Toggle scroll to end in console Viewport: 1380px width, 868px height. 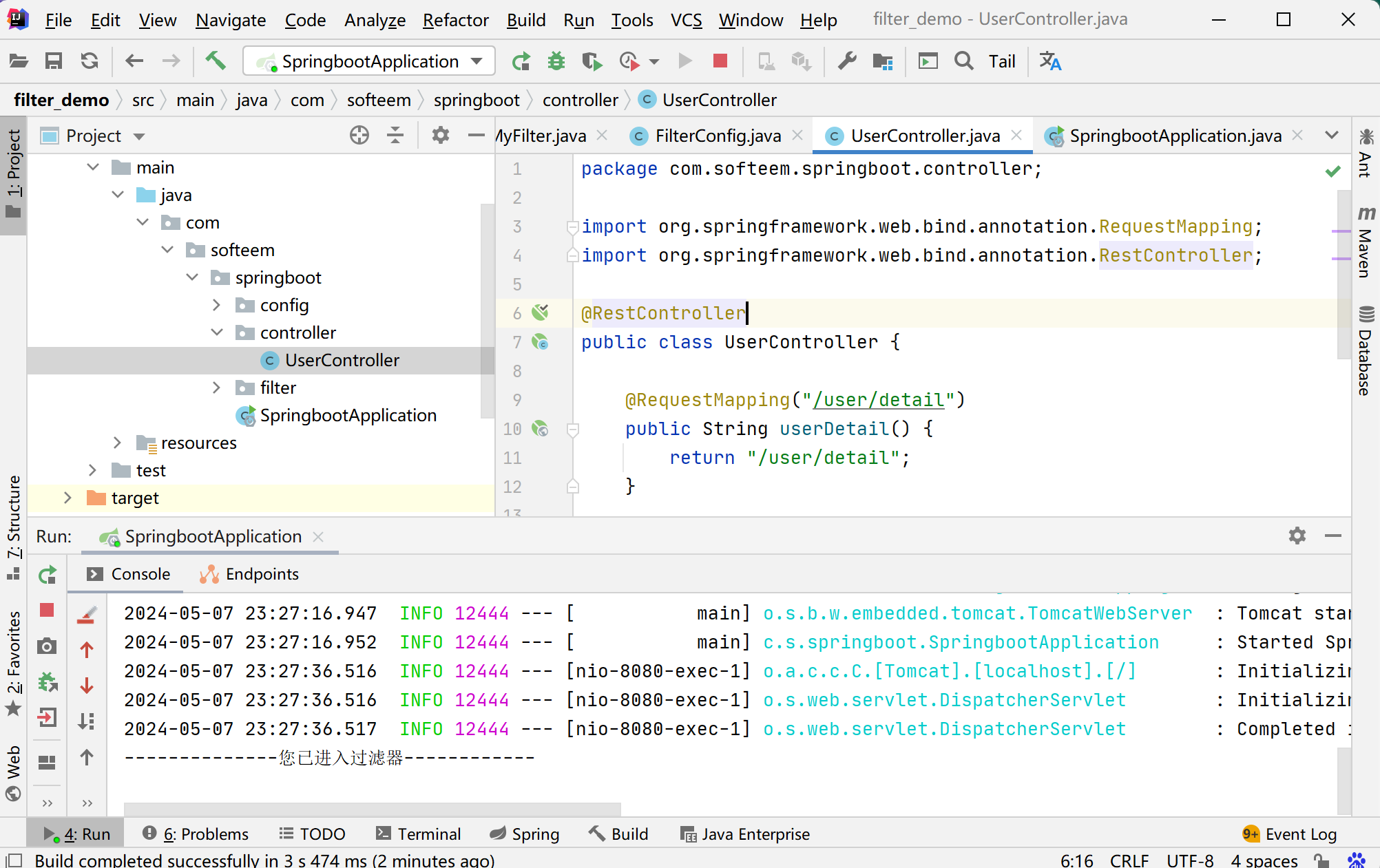tap(87, 721)
